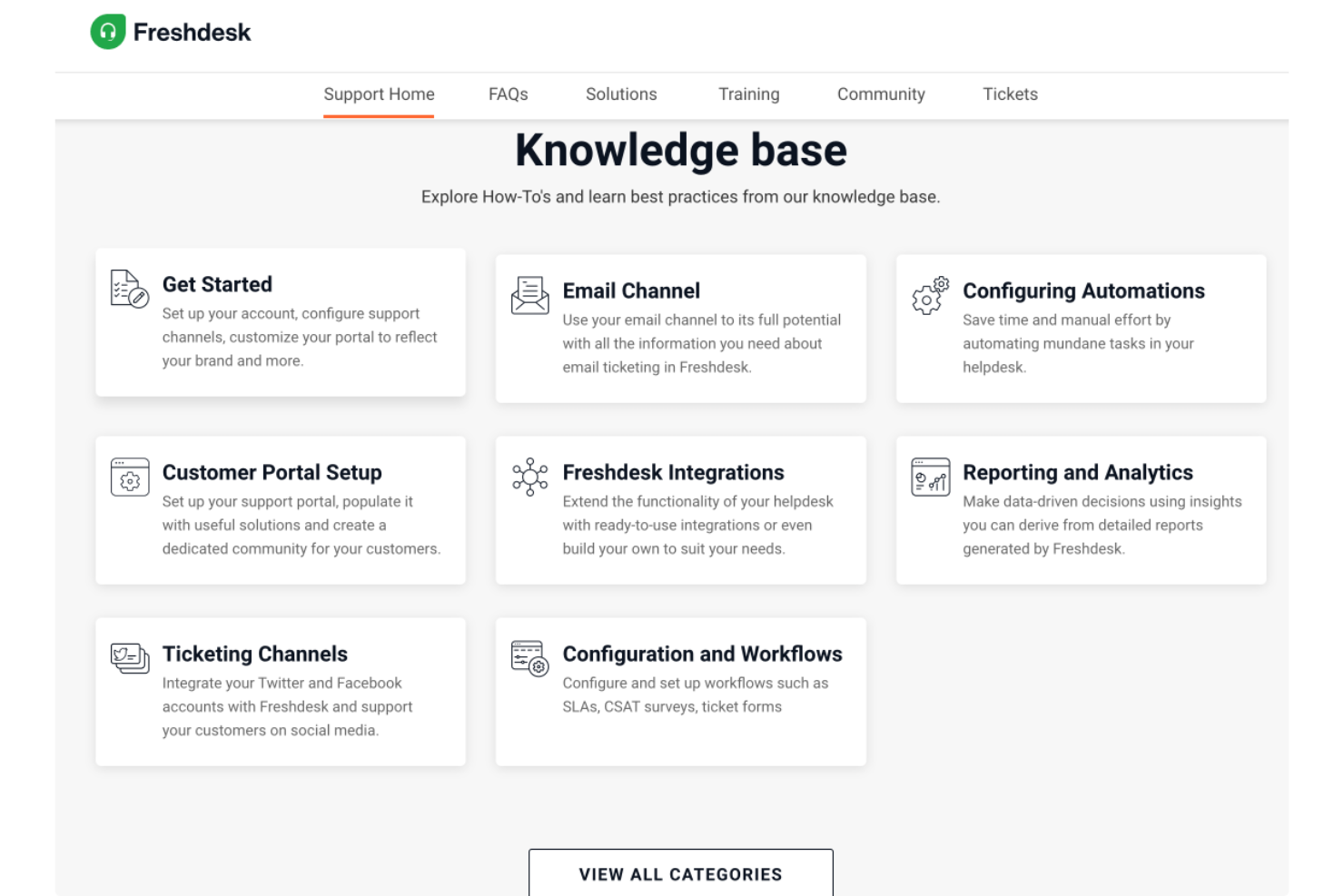The width and height of the screenshot is (1344, 896).
Task: Click the Email Channel envelope icon
Action: 529,295
